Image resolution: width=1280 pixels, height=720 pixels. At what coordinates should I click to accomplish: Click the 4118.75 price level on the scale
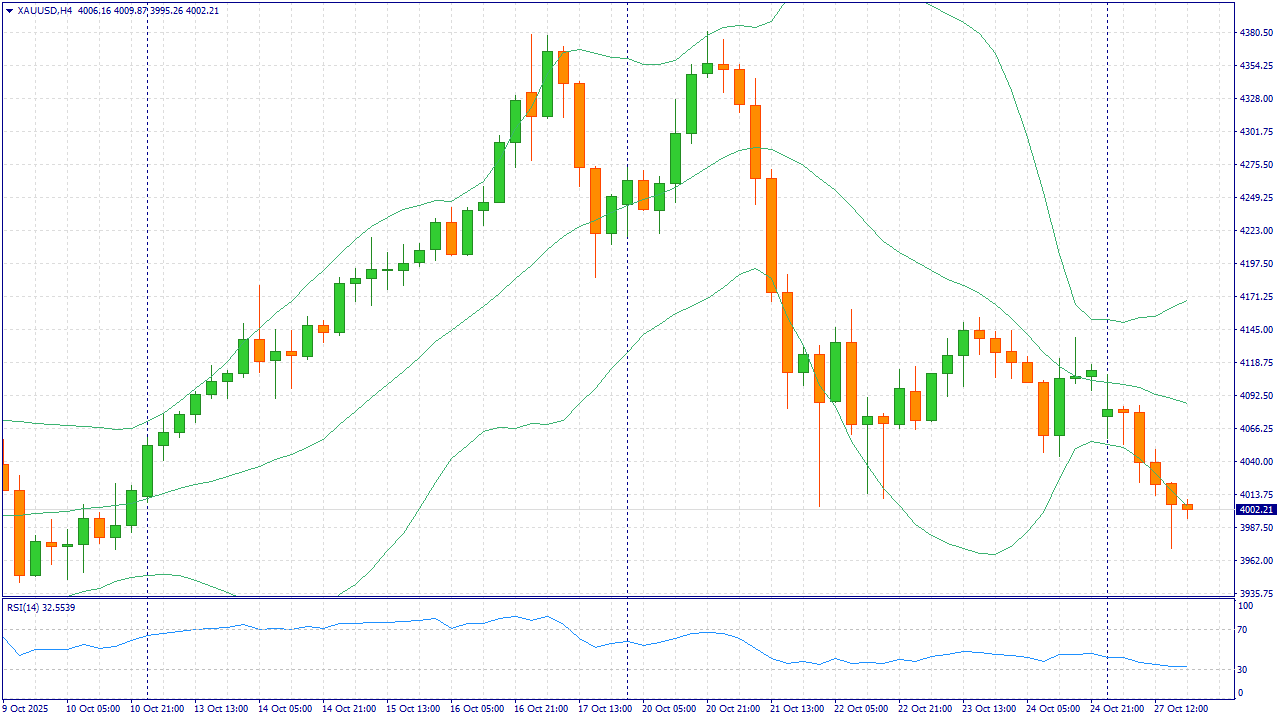click(1255, 363)
